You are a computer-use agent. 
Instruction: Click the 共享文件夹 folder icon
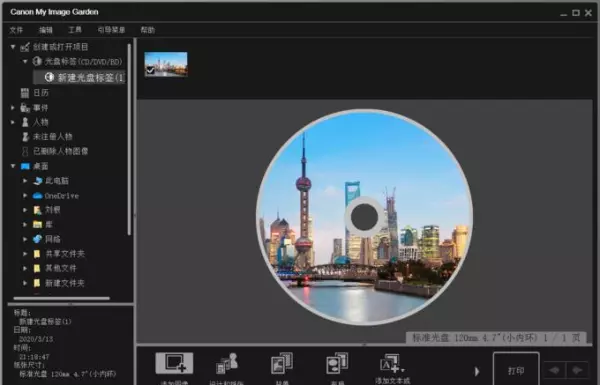(x=37, y=254)
